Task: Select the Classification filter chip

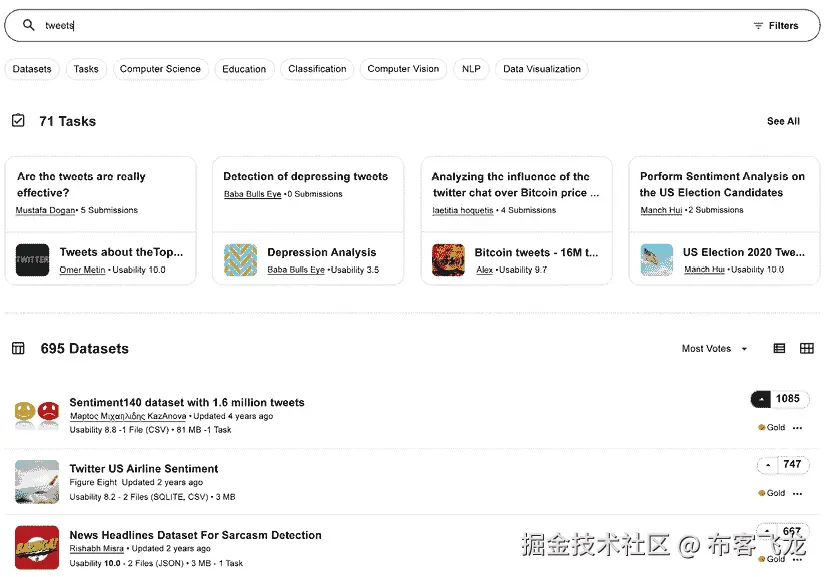Action: [x=317, y=69]
